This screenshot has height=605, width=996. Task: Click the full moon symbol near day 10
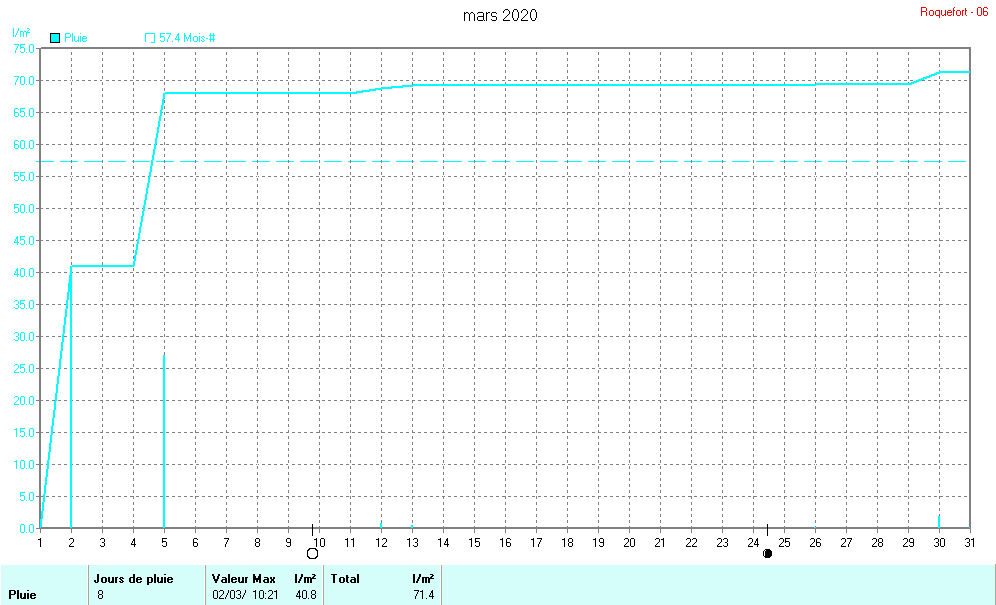pos(313,554)
